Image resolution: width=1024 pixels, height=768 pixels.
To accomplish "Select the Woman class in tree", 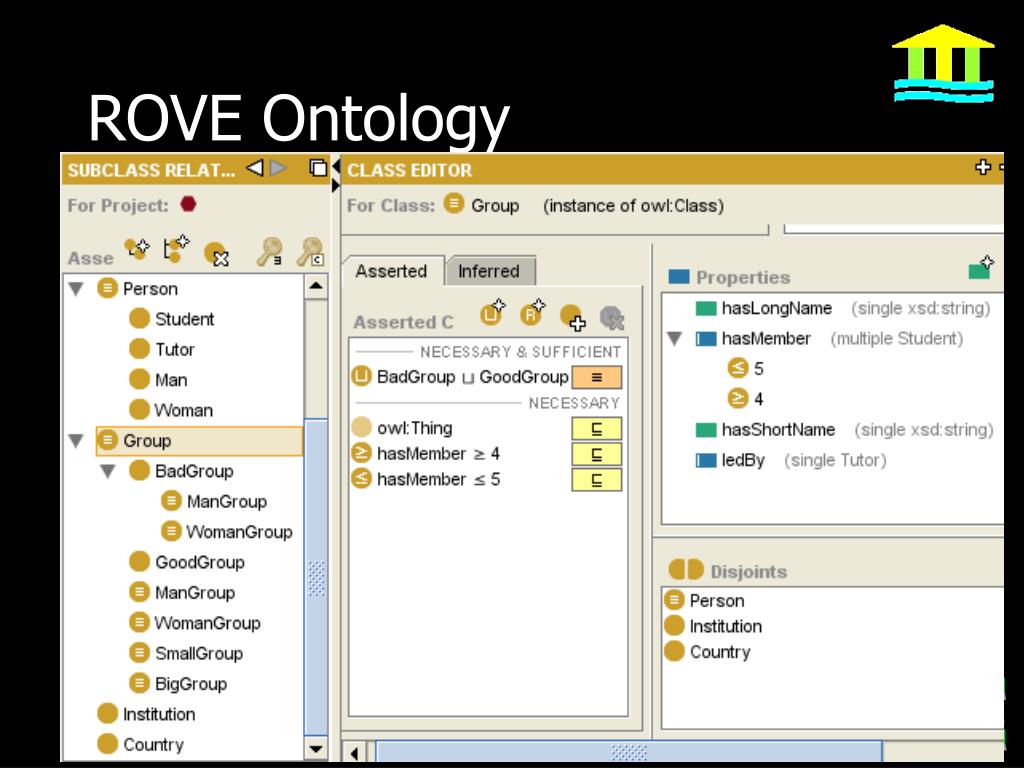I will point(171,410).
